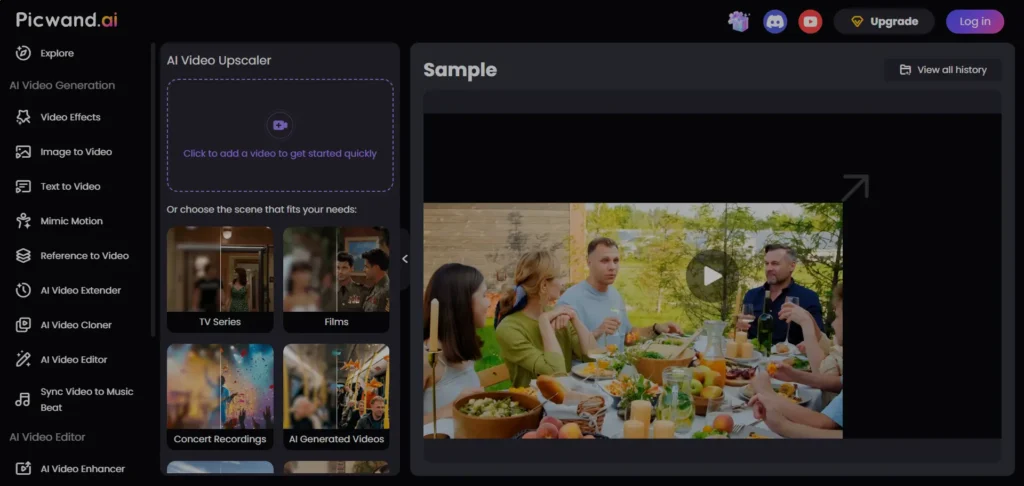Click View all history button
This screenshot has width=1024, height=486.
943,70
